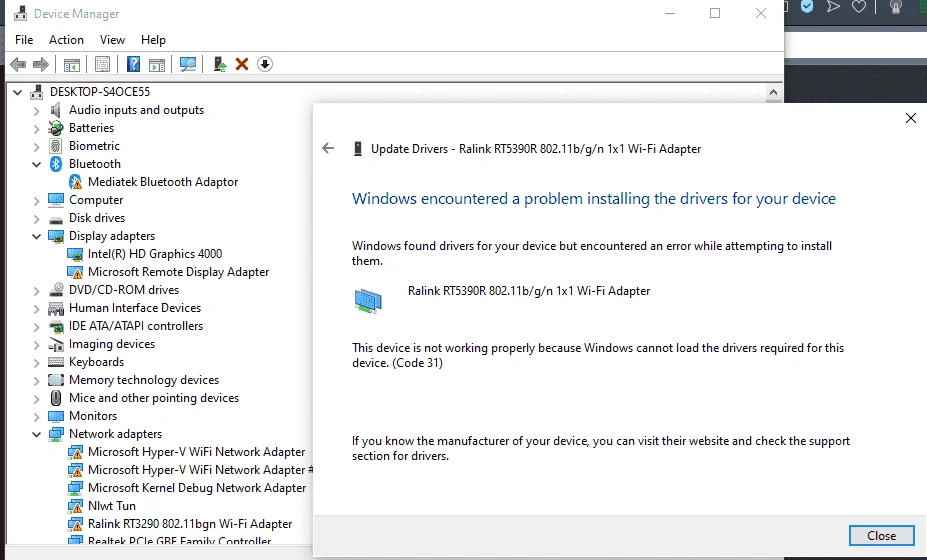
Task: Click the red X Uninstall device icon
Action: pyautogui.click(x=242, y=64)
